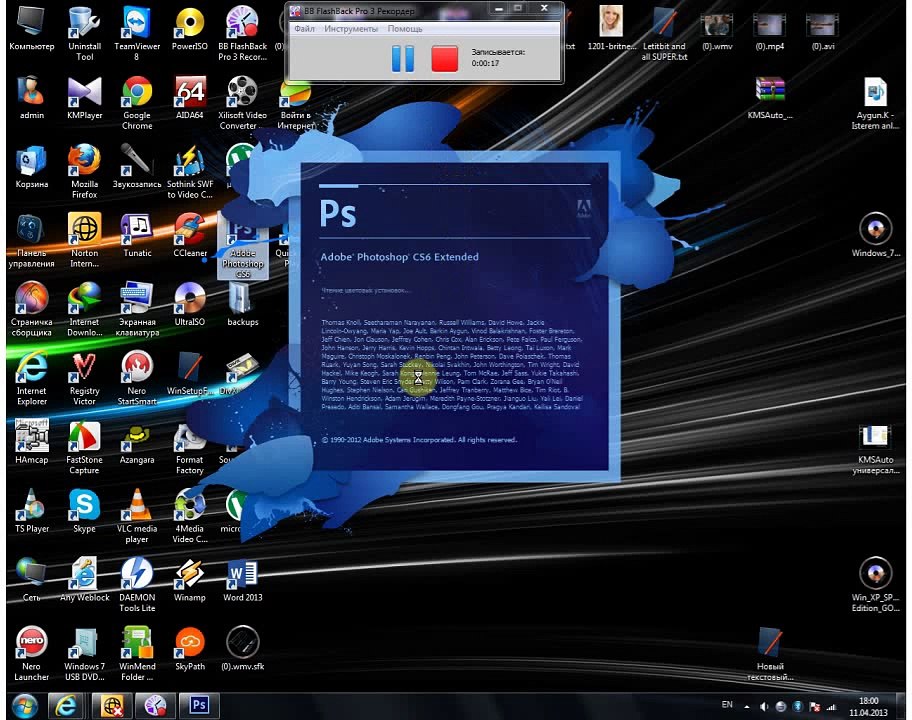Viewport: 912px width, 720px height.
Task: Select the AIDA64 desktop icon
Action: click(190, 98)
